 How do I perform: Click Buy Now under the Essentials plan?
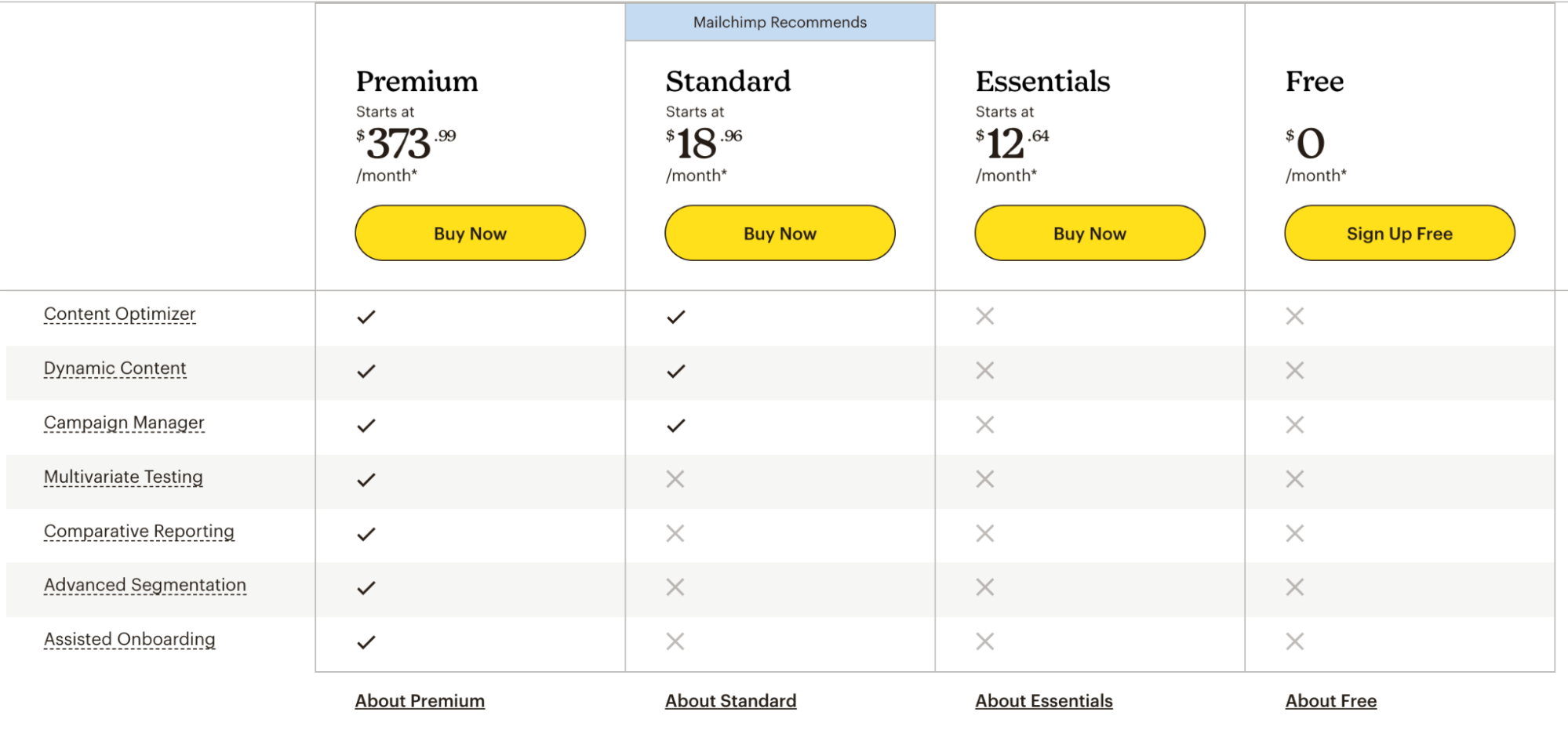click(x=1089, y=233)
